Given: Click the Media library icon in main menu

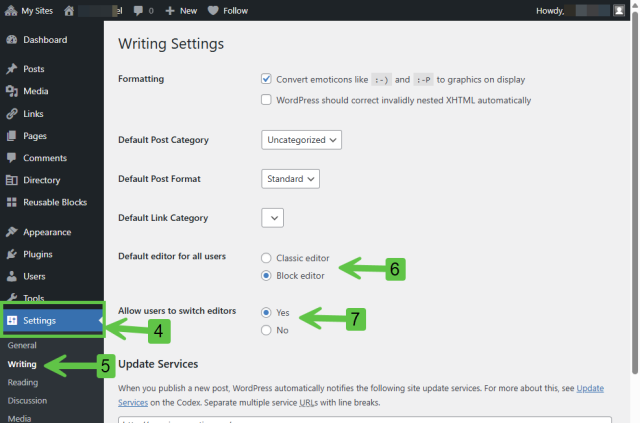Looking at the screenshot, I should click(12, 91).
